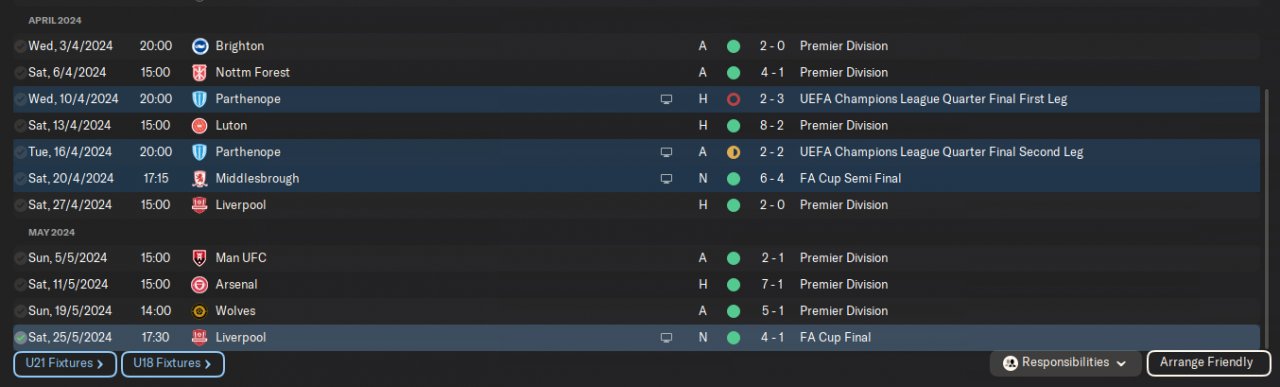Toggle the checkmark beside Sun, 5/5/2024 fixture
This screenshot has height=387, width=1280.
[21, 258]
